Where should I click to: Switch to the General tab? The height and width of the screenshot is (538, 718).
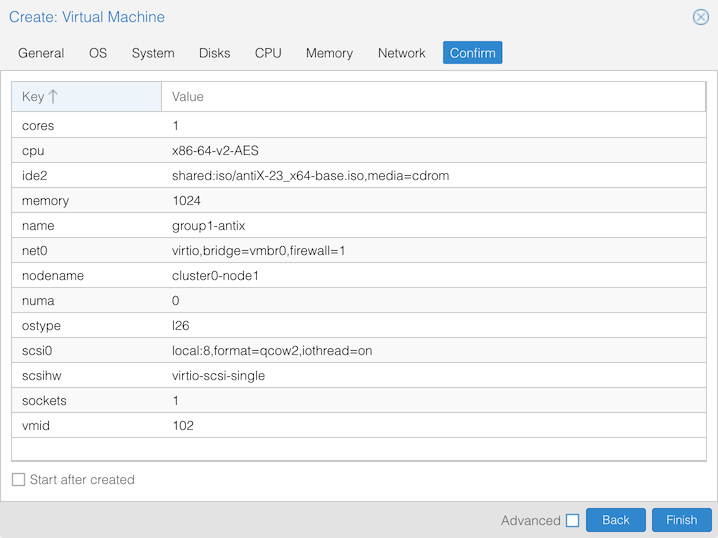coord(41,53)
